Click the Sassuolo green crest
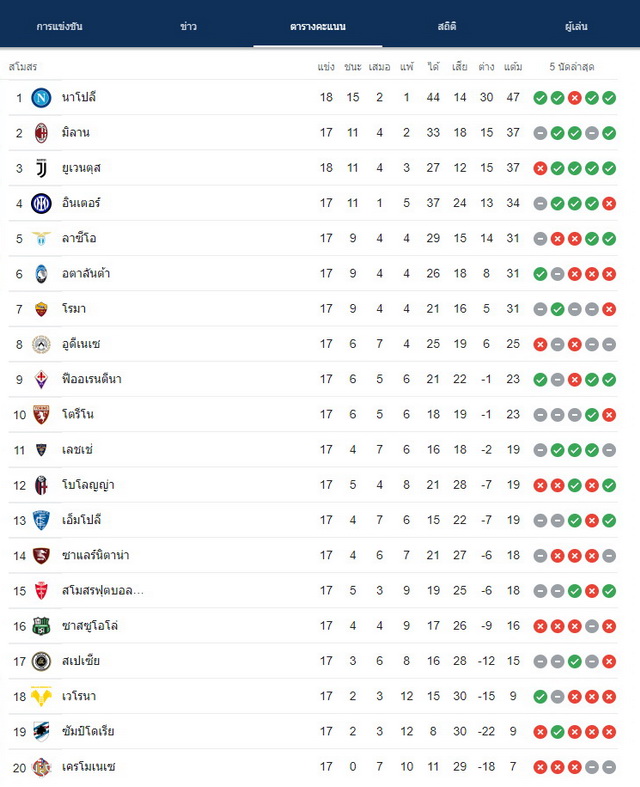 [x=41, y=626]
